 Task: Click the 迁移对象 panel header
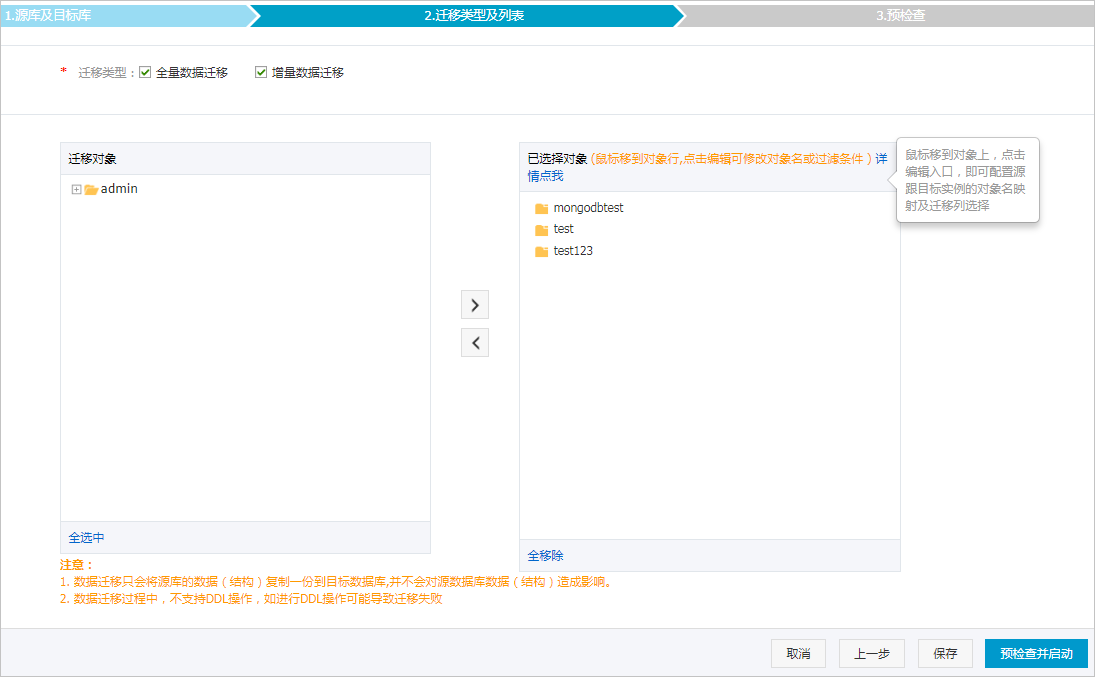pos(245,159)
